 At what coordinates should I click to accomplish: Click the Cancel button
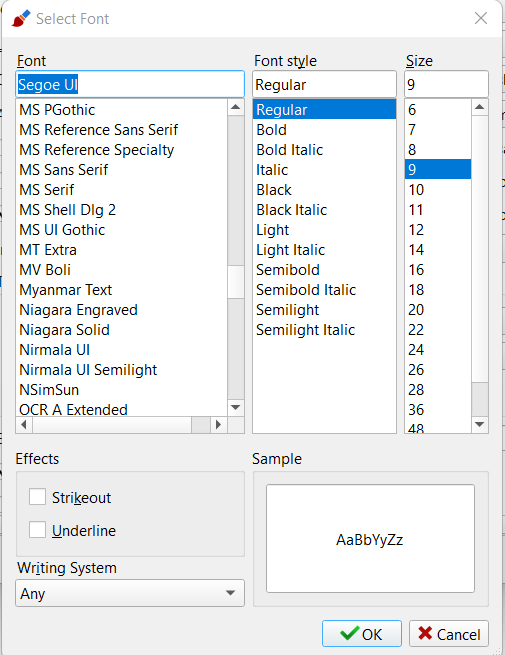(449, 634)
